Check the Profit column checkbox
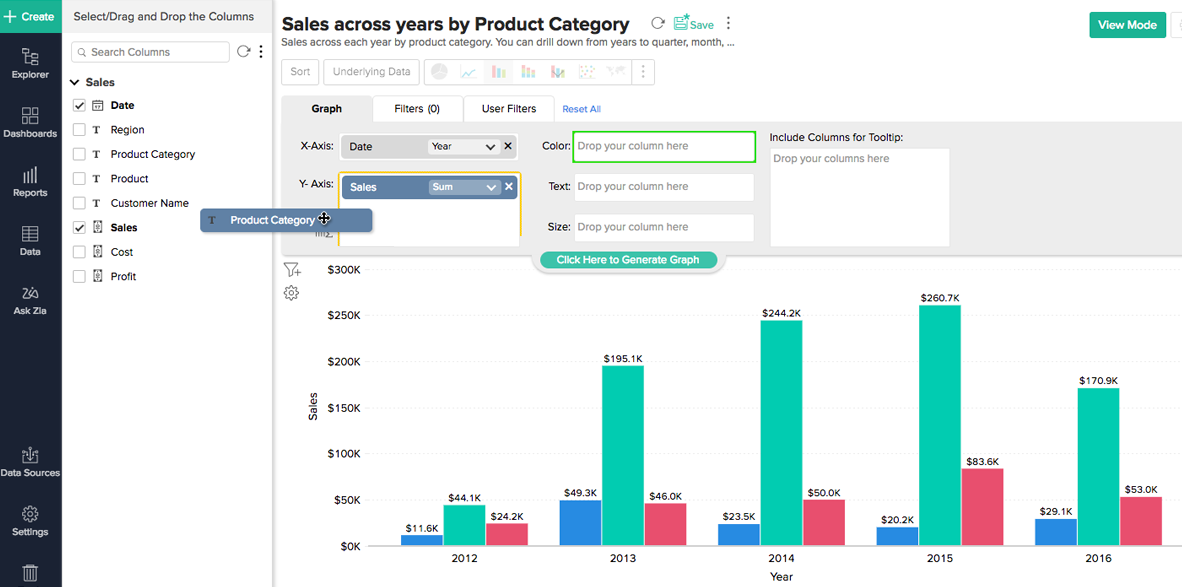This screenshot has width=1182, height=587. (79, 277)
